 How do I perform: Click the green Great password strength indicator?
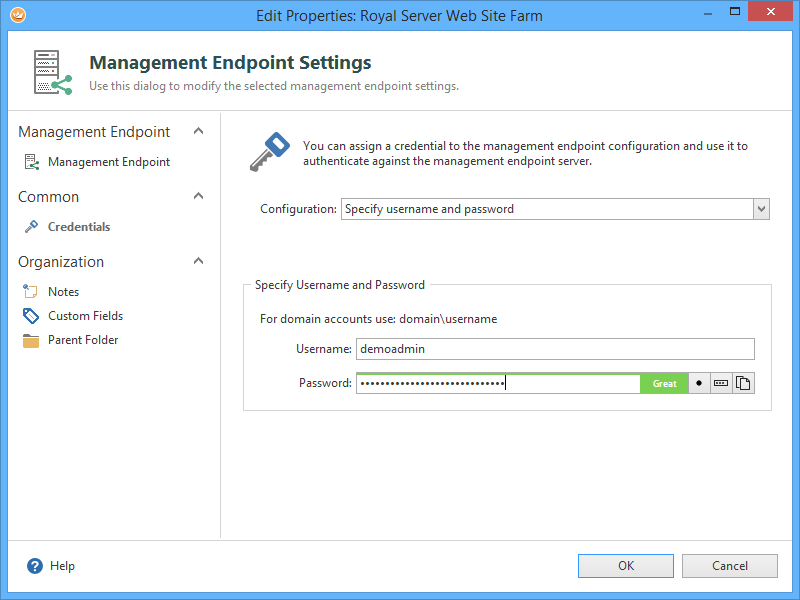click(x=664, y=383)
